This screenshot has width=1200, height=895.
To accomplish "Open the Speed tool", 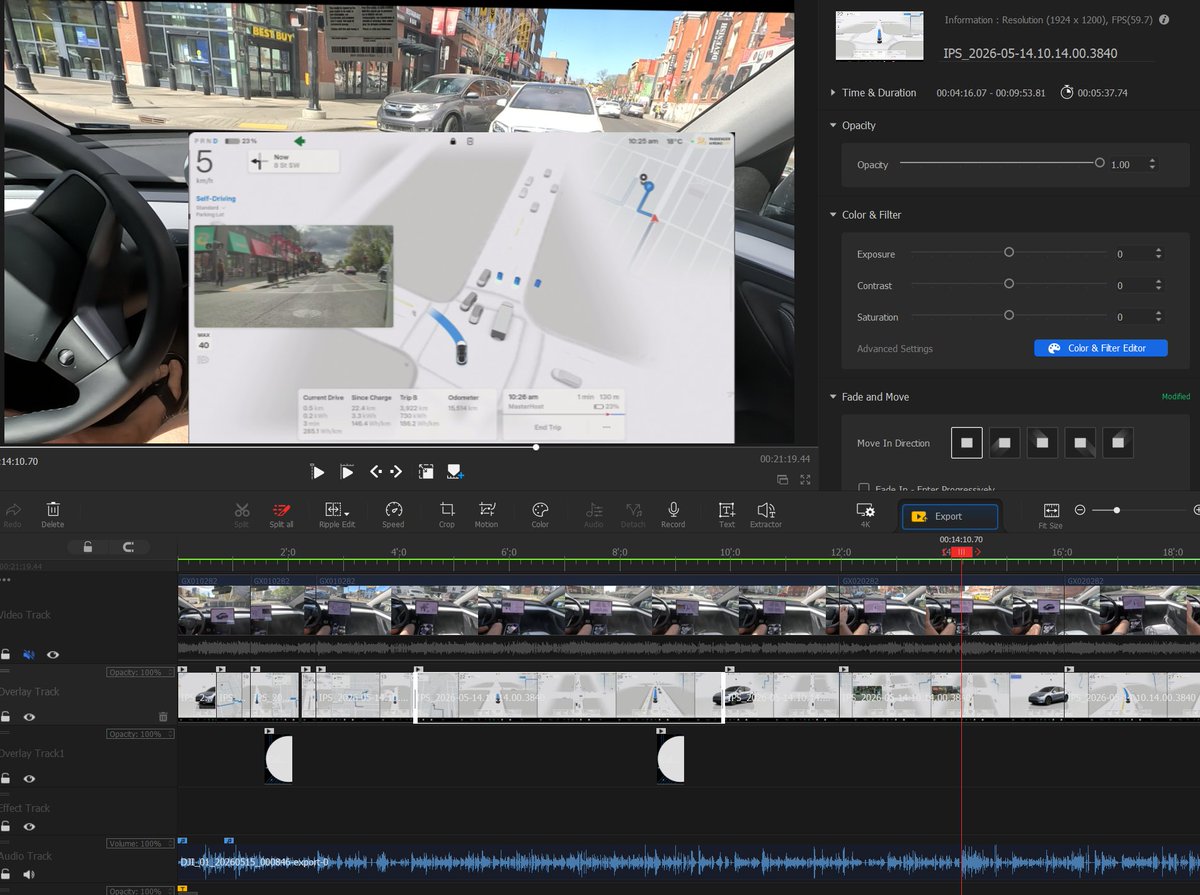I will tap(393, 513).
